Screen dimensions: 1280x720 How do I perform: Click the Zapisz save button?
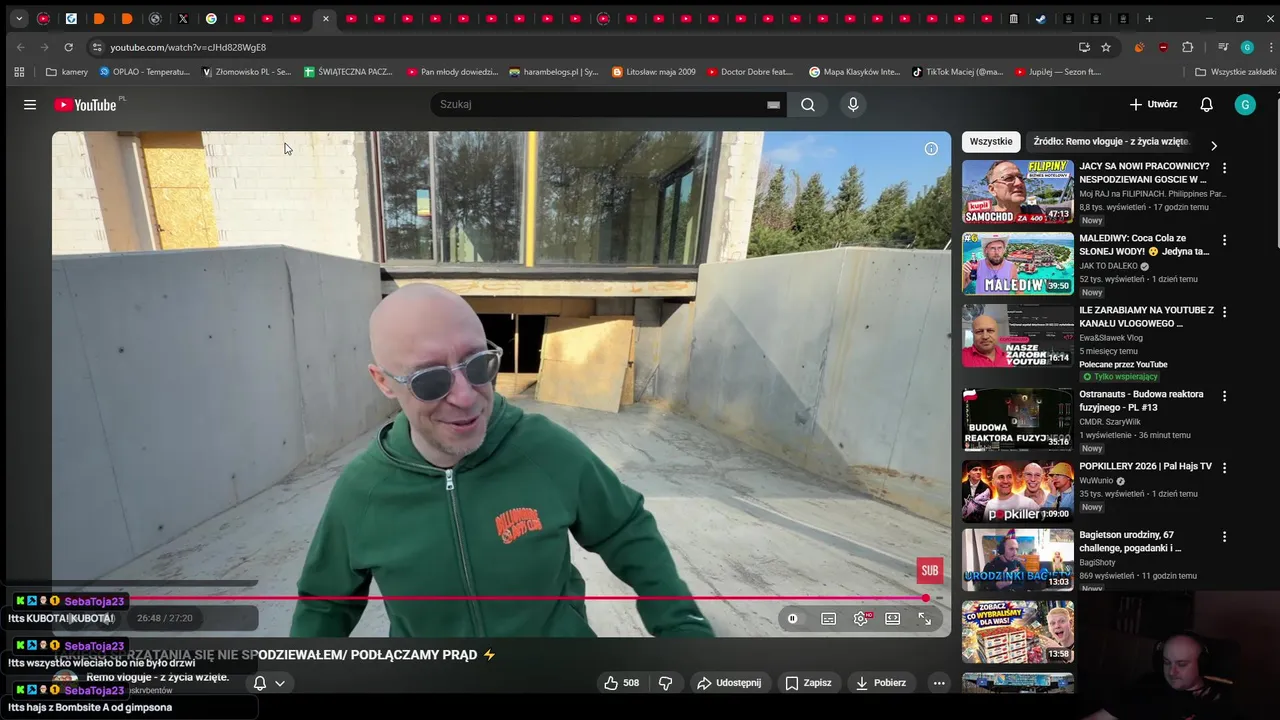pos(808,683)
